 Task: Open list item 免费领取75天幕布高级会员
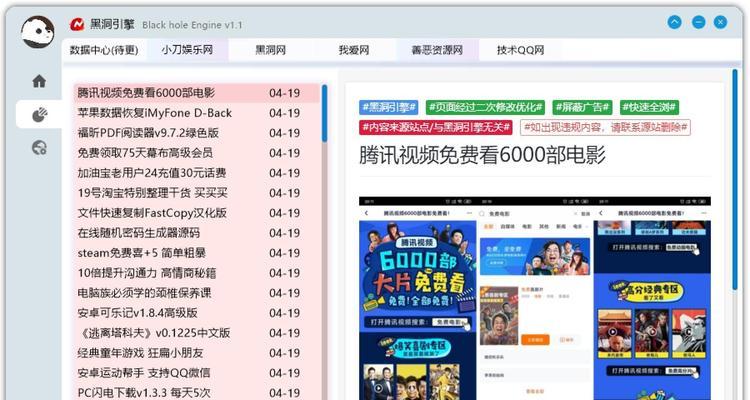(197, 153)
